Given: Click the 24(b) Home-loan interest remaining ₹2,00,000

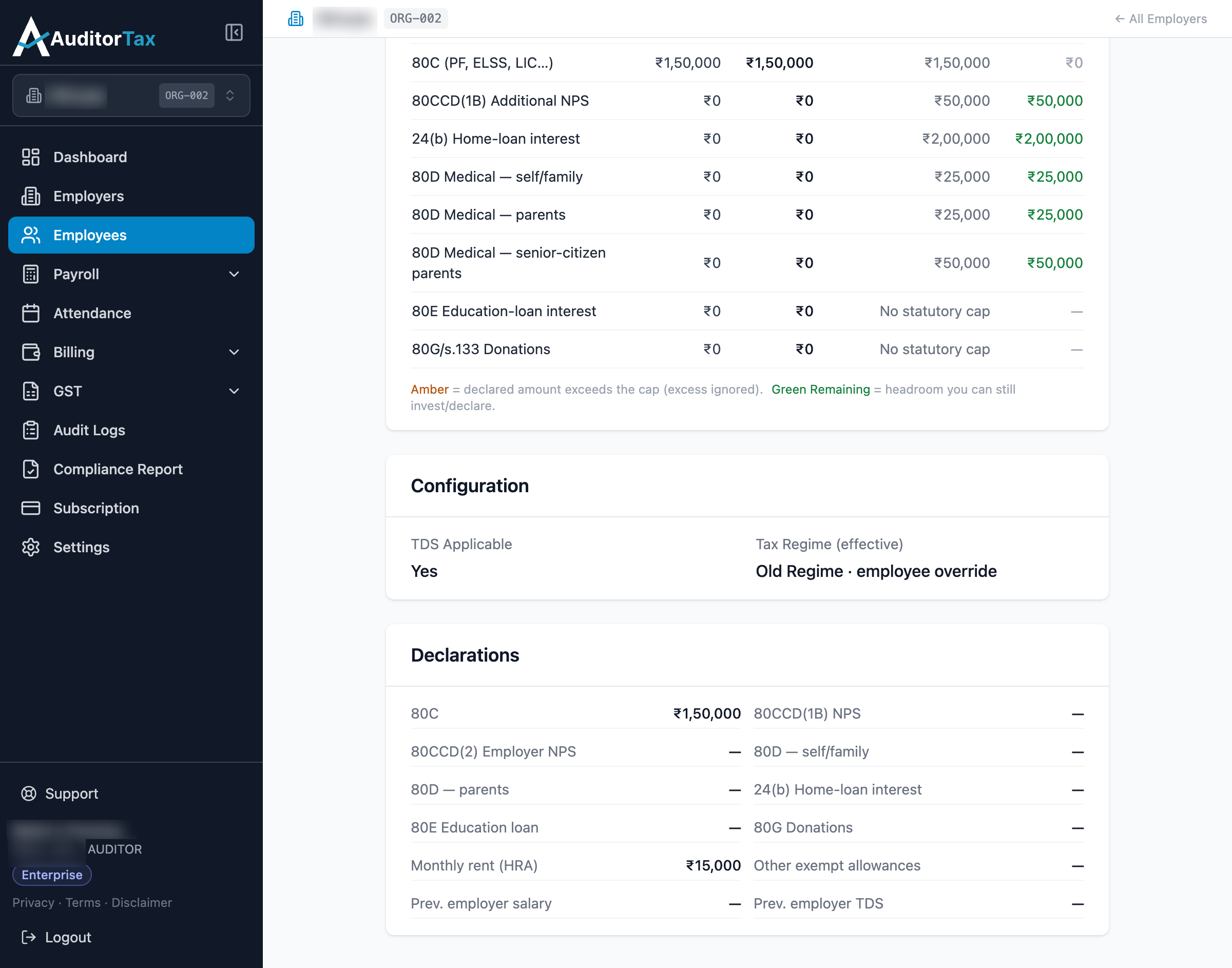Looking at the screenshot, I should click(x=1049, y=139).
